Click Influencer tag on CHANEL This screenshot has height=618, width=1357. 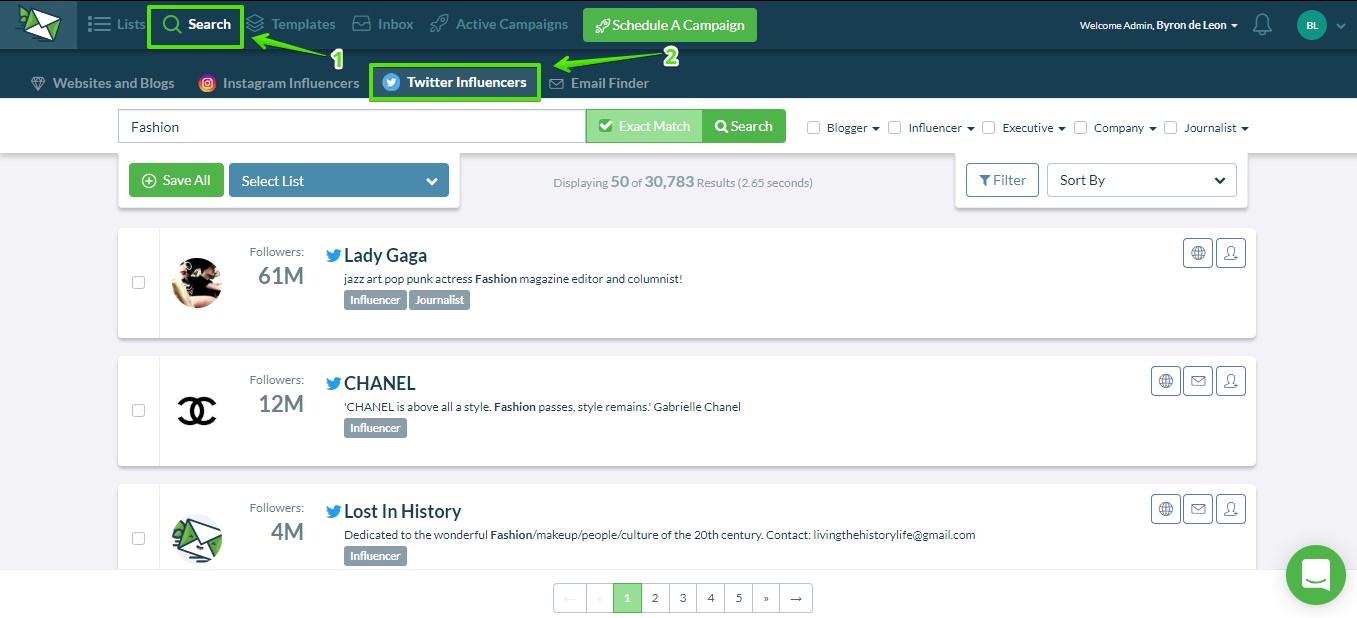(x=375, y=428)
